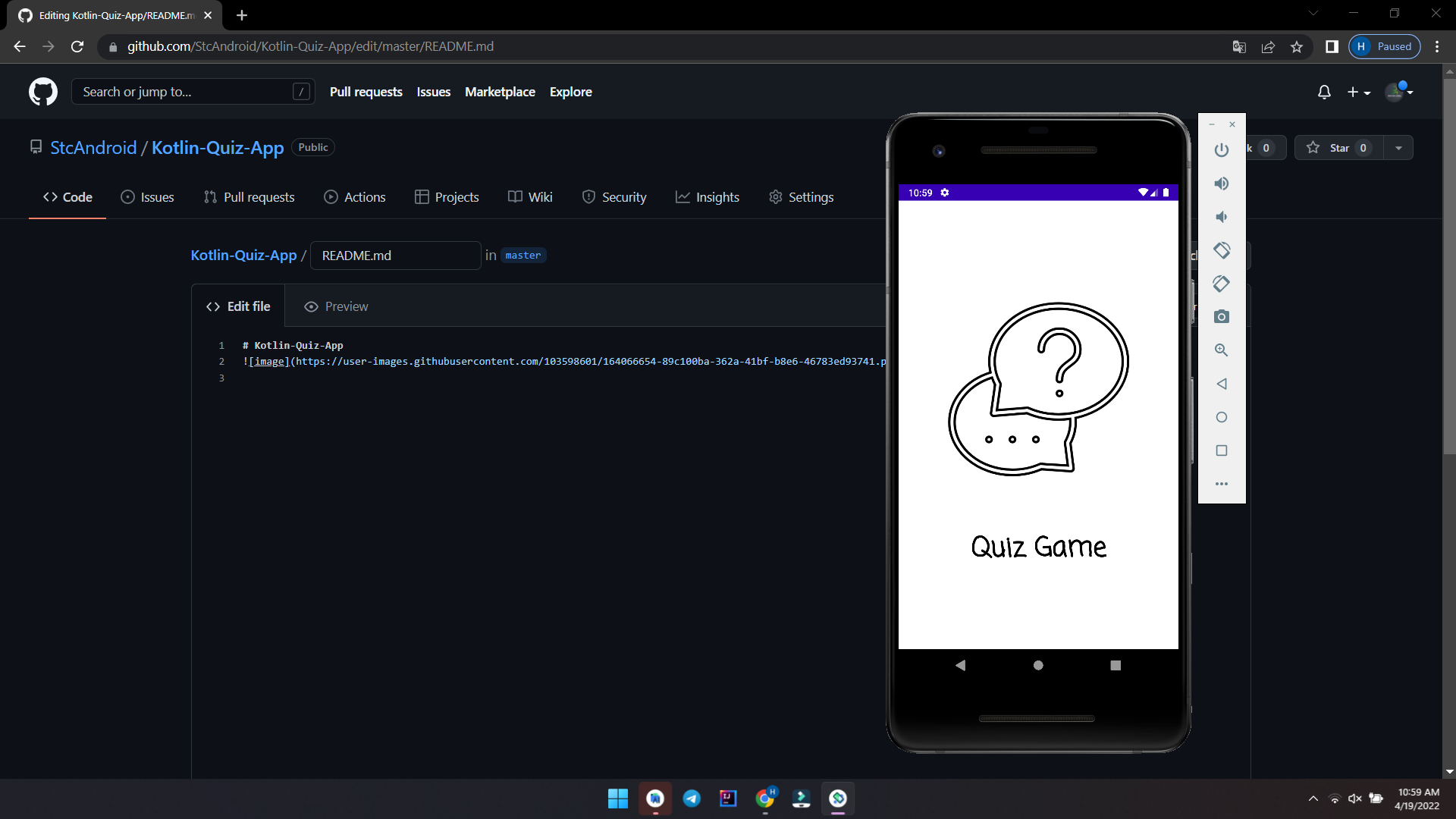The image size is (1456, 819).
Task: Rotate emulator left icon
Action: [1221, 250]
